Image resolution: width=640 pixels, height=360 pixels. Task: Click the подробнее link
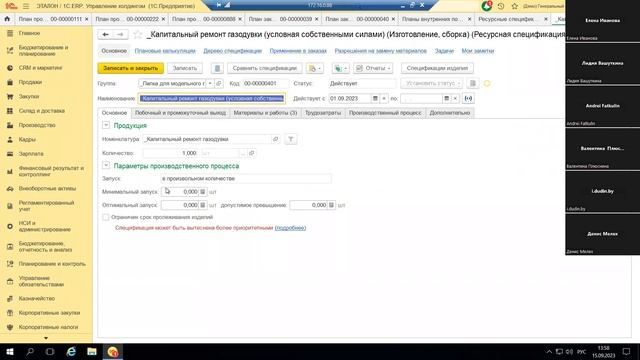[290, 228]
